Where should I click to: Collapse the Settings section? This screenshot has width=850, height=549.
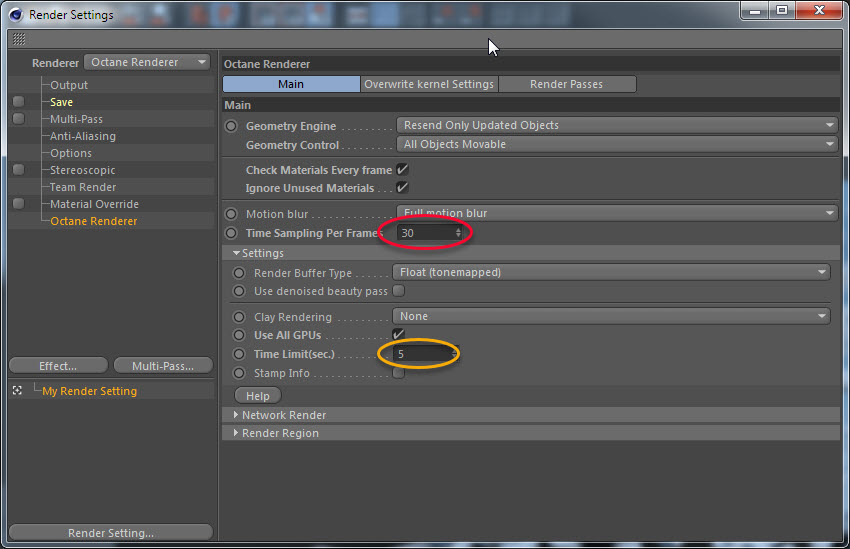click(236, 253)
